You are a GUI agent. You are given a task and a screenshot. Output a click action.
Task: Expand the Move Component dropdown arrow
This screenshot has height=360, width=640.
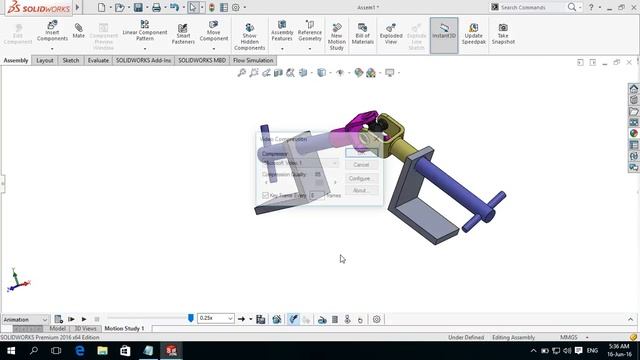pyautogui.click(x=214, y=49)
